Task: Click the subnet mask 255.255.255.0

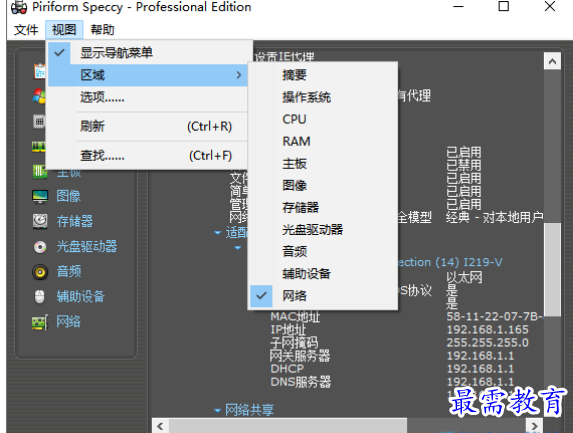Action: pos(487,343)
